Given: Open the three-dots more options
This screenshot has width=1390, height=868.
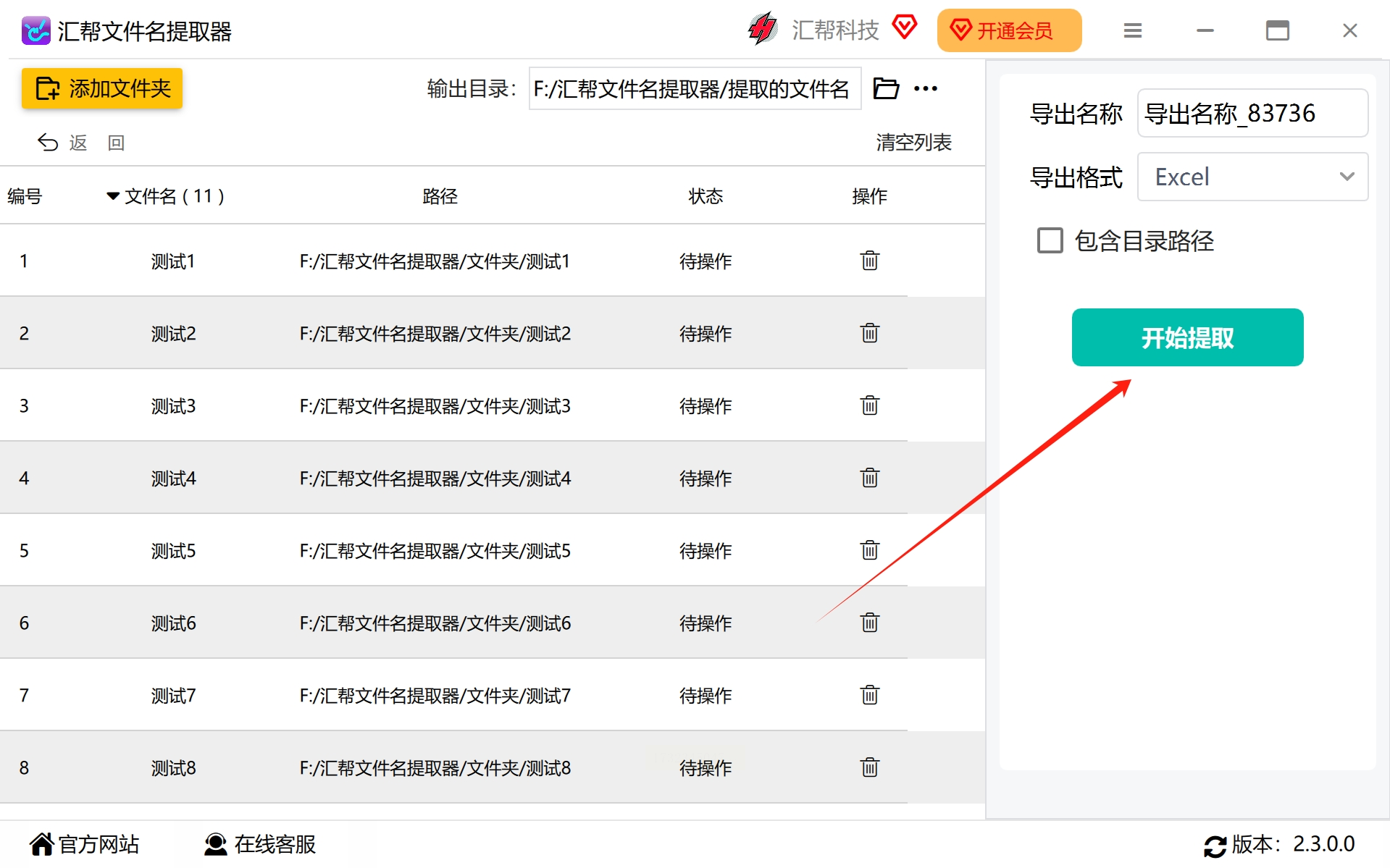Looking at the screenshot, I should click(926, 88).
